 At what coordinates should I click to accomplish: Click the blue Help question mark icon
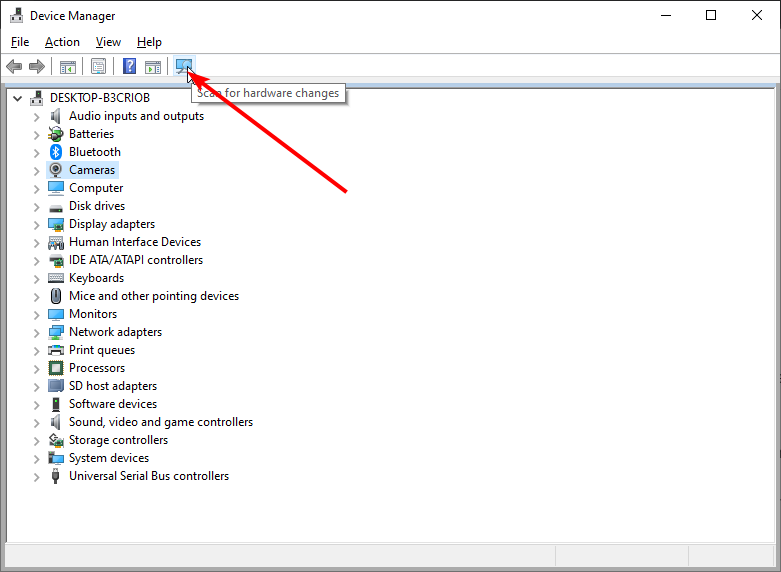pyautogui.click(x=129, y=67)
